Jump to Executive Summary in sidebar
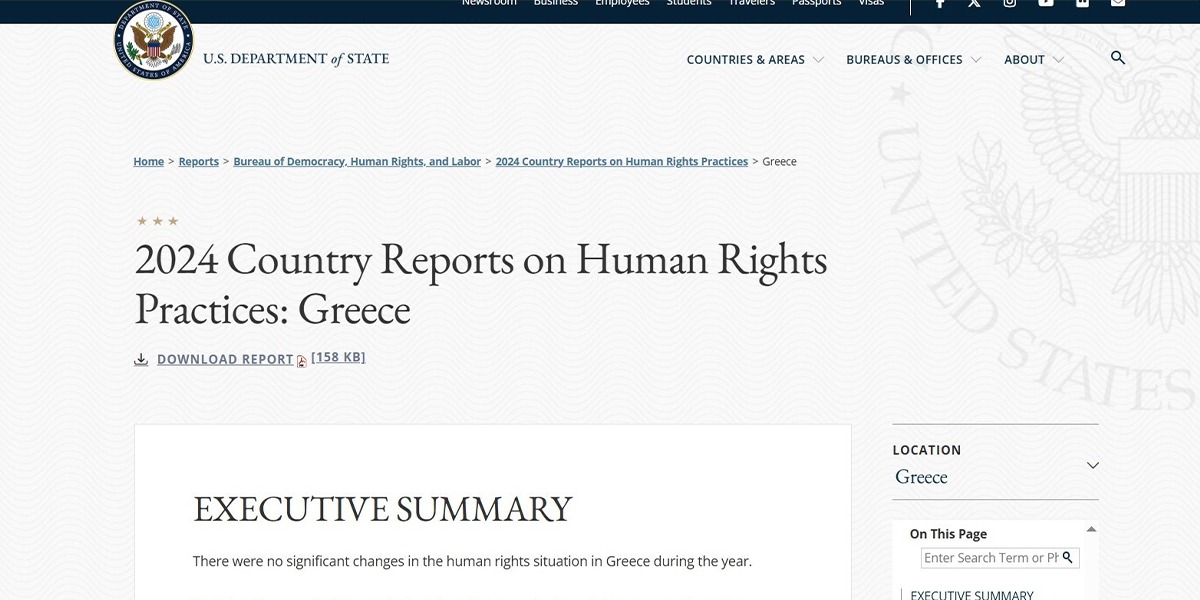The image size is (1200, 600). click(972, 595)
